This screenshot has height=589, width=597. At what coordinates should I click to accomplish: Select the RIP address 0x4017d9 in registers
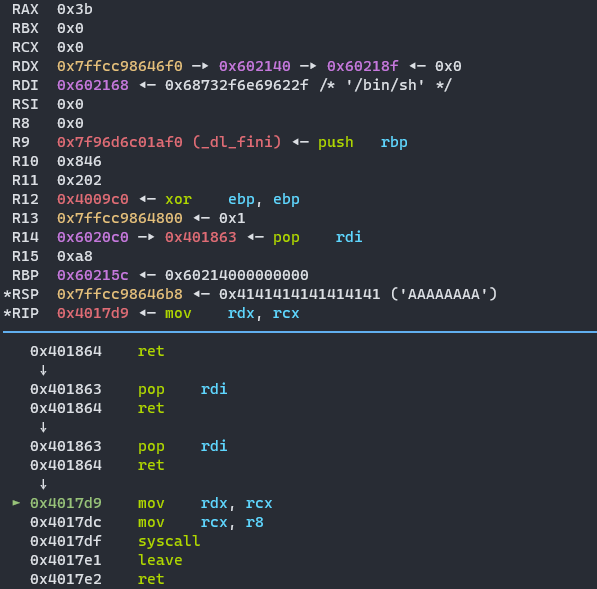[93, 313]
